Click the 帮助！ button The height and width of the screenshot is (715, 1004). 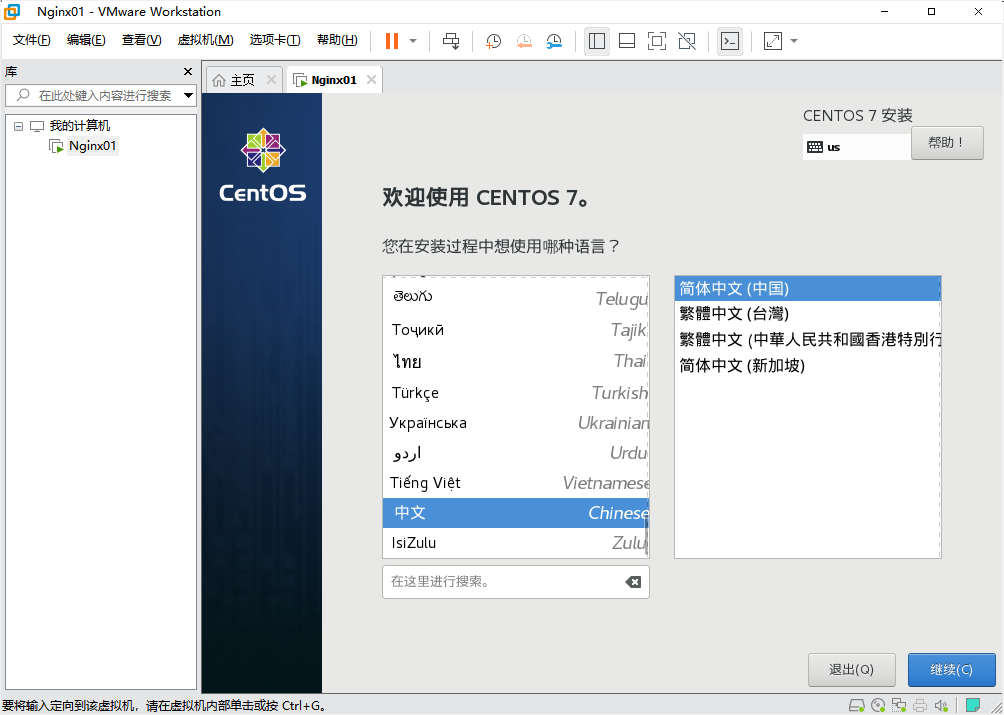[947, 143]
